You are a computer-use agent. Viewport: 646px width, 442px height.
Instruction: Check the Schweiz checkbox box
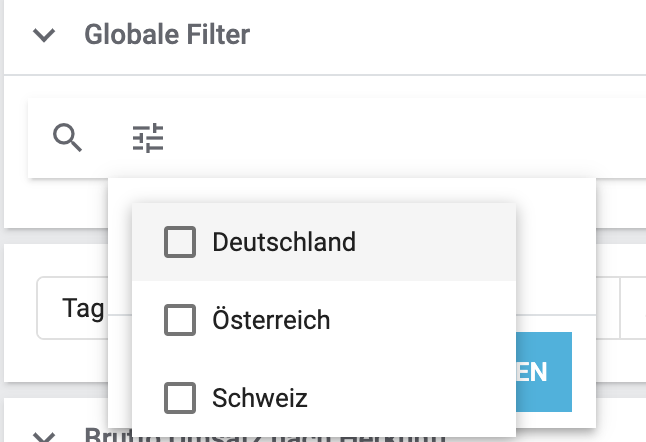coord(180,398)
